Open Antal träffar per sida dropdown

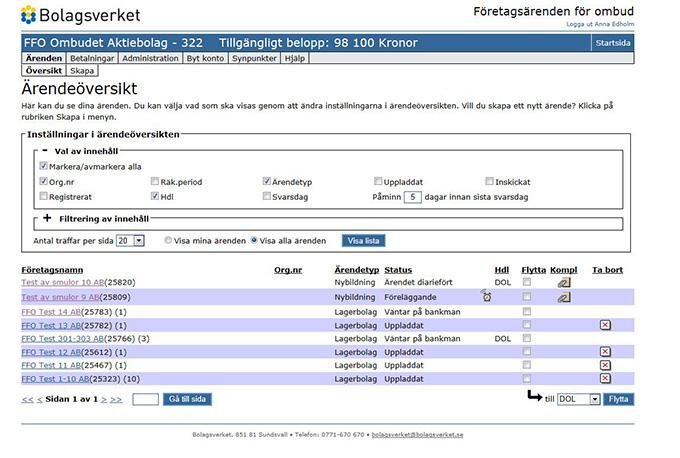pos(130,241)
